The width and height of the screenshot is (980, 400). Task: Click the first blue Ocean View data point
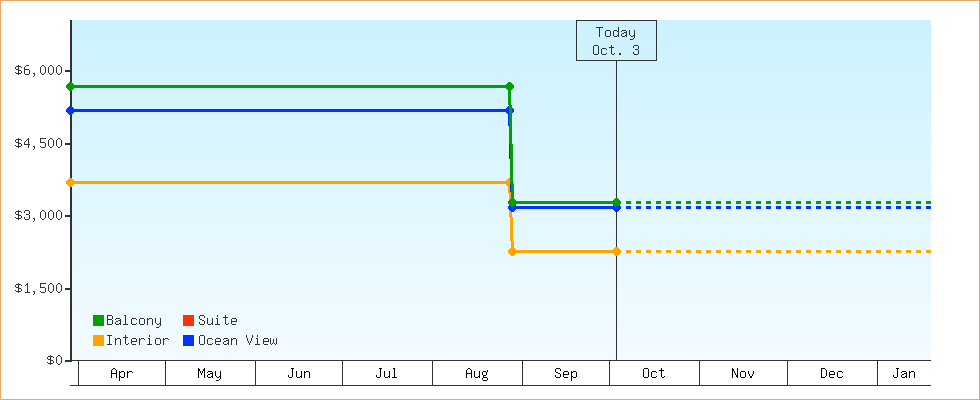[70, 110]
